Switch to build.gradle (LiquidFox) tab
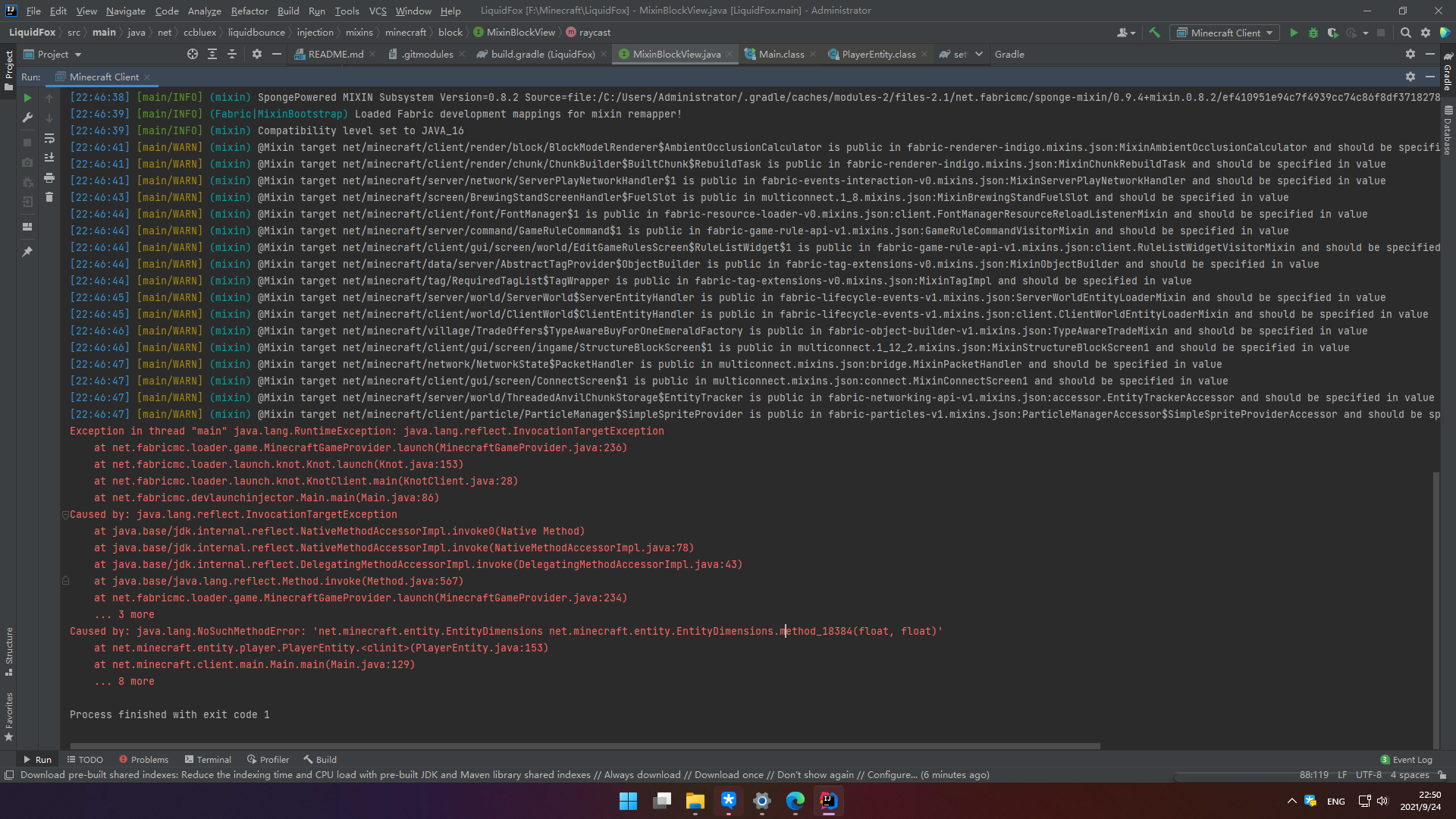This screenshot has width=1456, height=819. pyautogui.click(x=542, y=55)
